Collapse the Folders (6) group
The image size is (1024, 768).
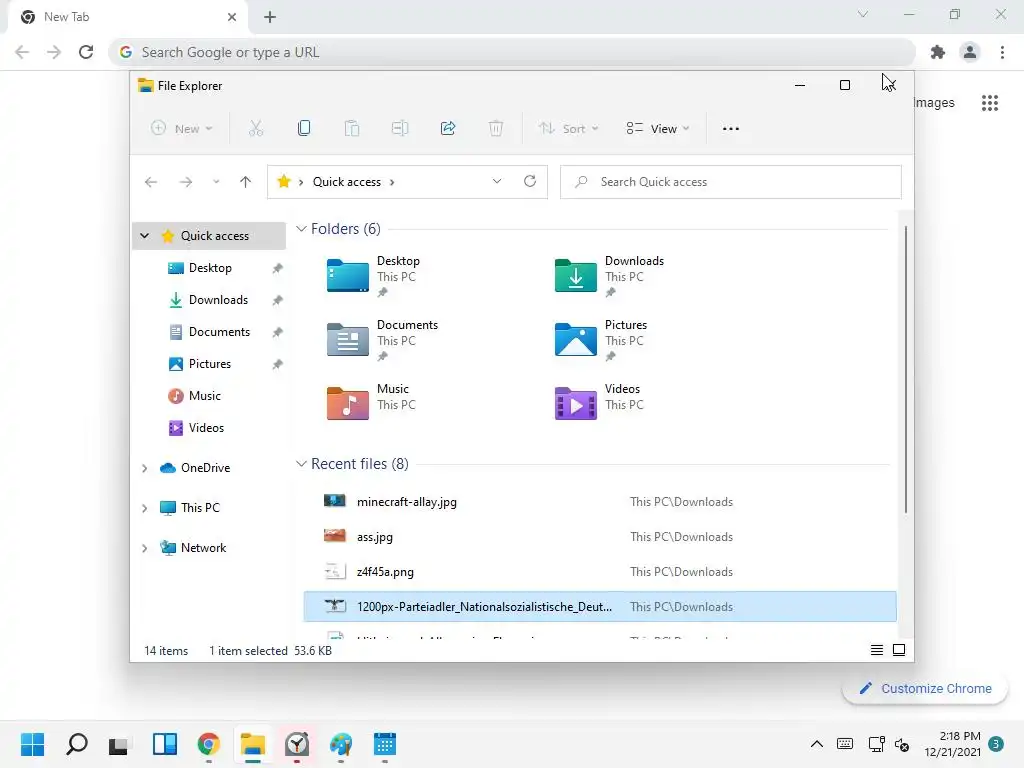point(301,229)
